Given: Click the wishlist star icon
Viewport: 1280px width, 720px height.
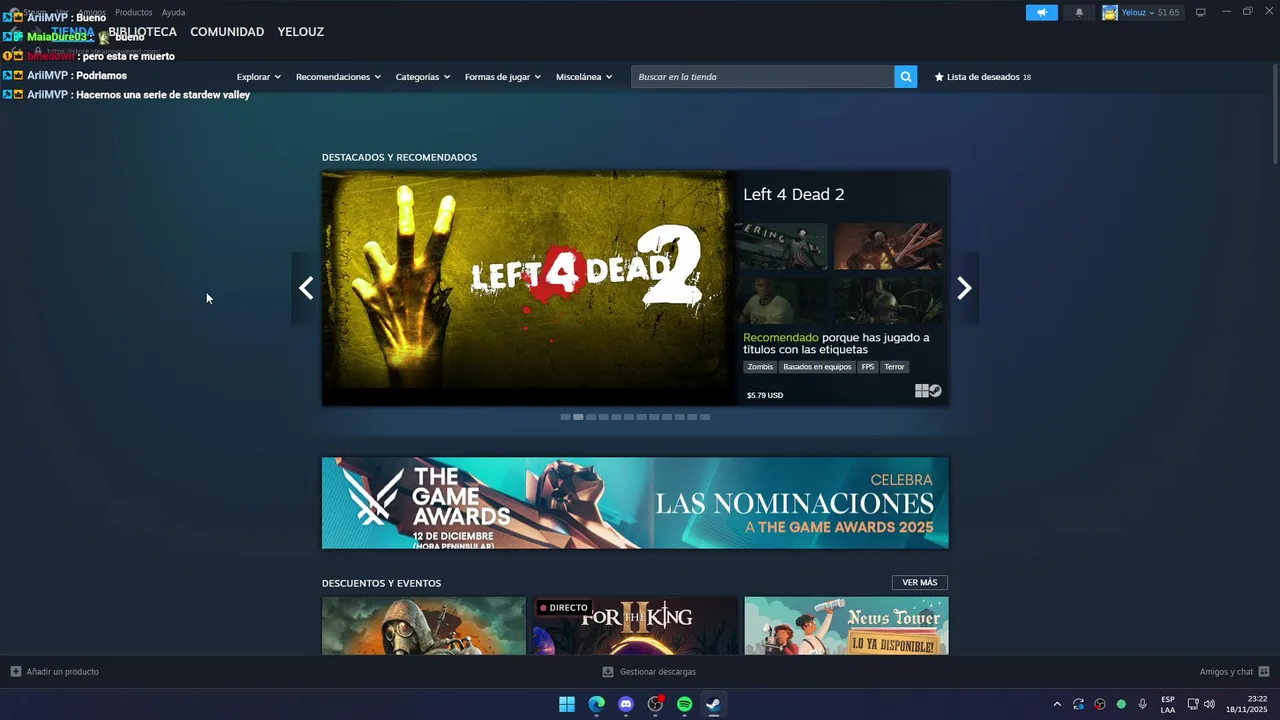Looking at the screenshot, I should pos(939,77).
